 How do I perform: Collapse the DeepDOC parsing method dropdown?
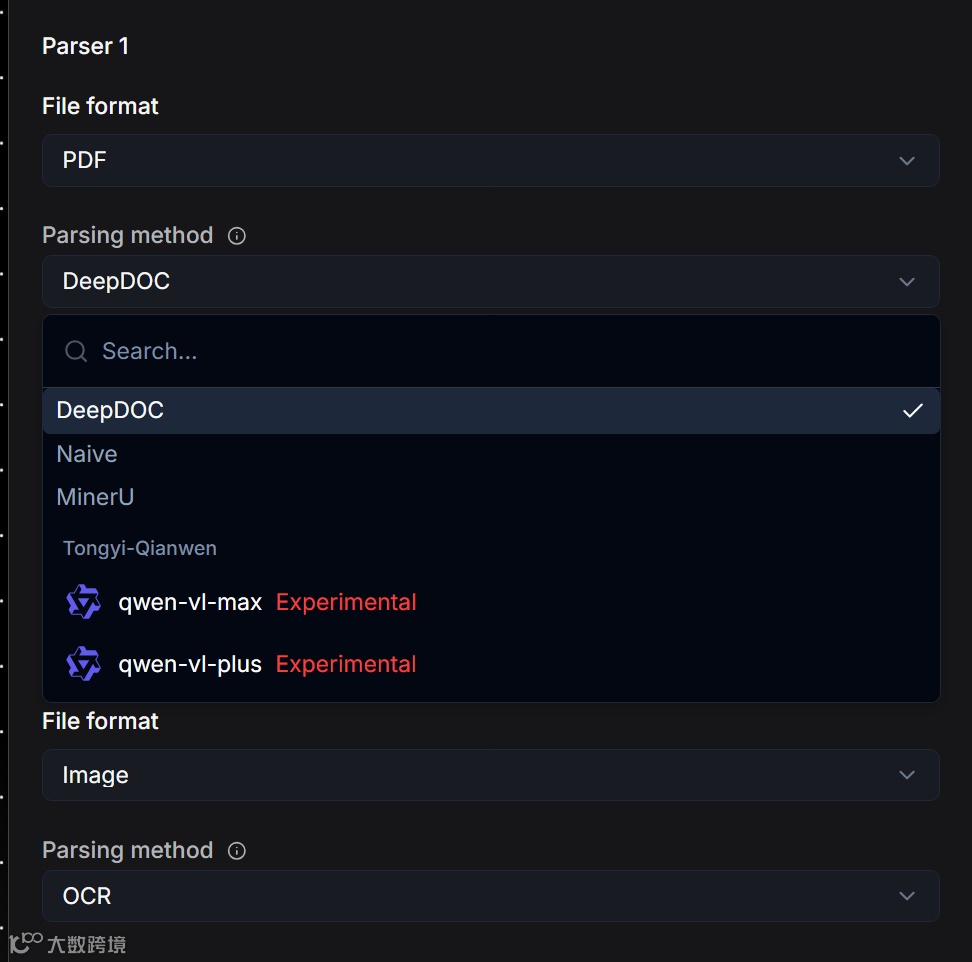pyautogui.click(x=490, y=282)
